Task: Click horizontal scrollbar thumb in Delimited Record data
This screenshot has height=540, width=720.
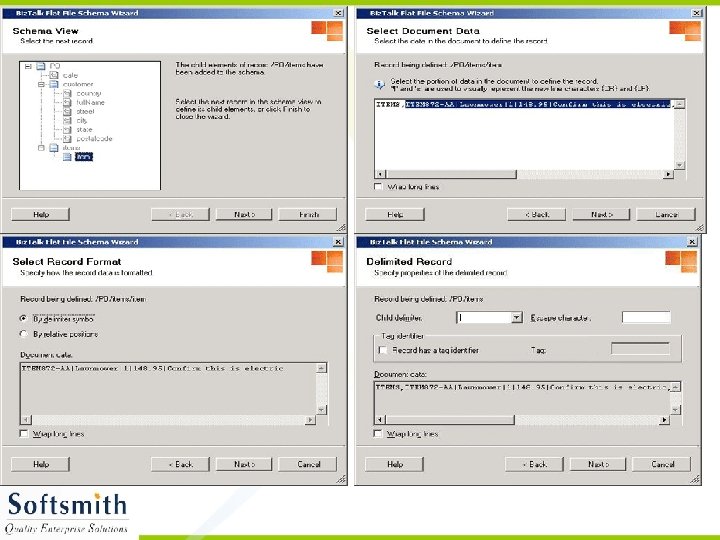Action: (450, 419)
